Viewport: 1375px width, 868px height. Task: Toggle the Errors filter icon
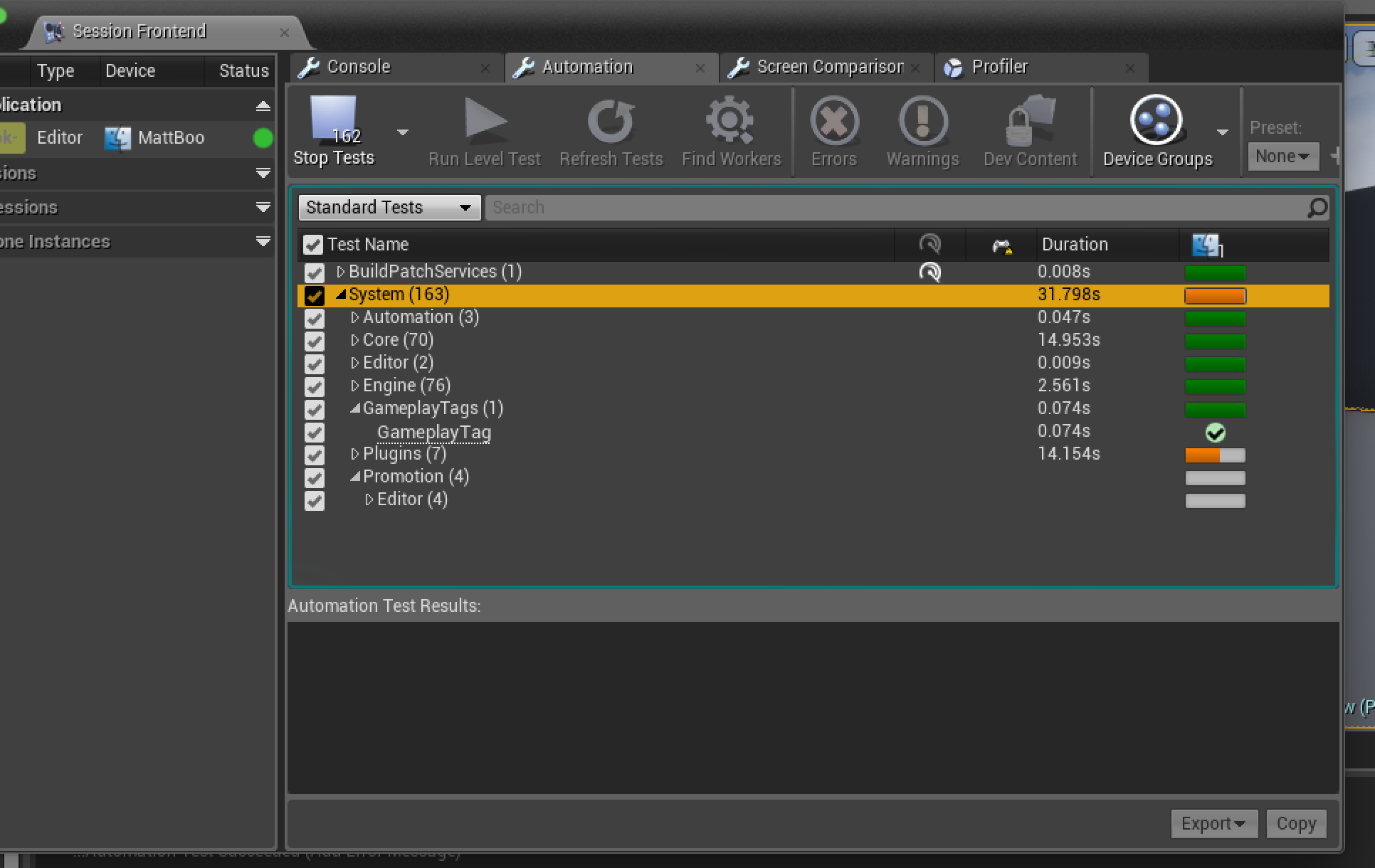point(834,120)
